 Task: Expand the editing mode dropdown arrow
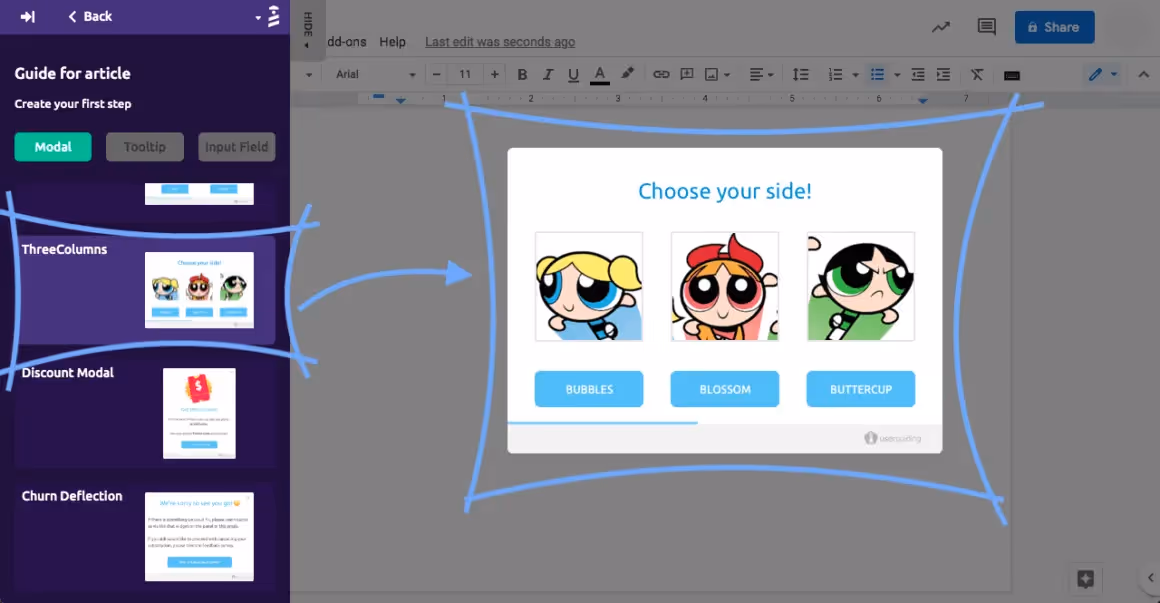click(1114, 74)
